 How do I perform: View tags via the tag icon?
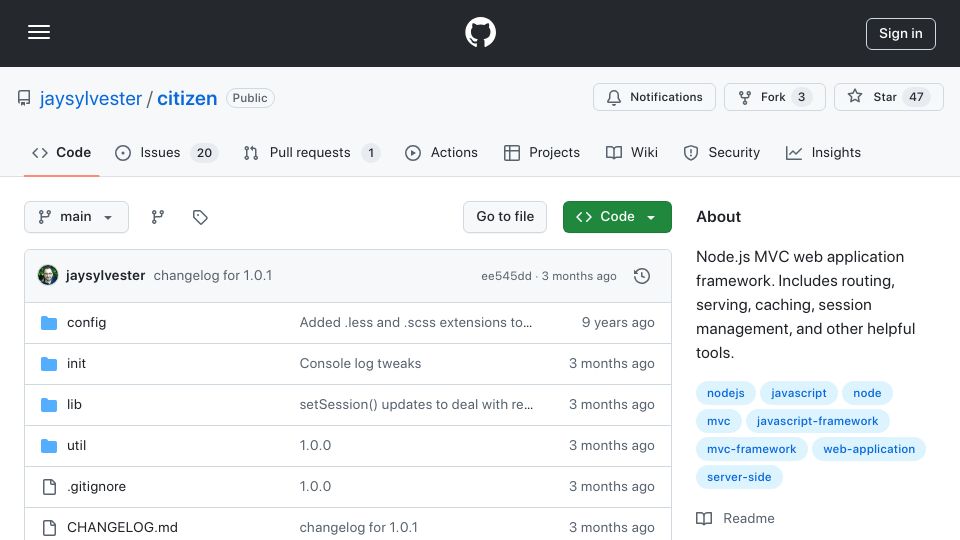(200, 217)
